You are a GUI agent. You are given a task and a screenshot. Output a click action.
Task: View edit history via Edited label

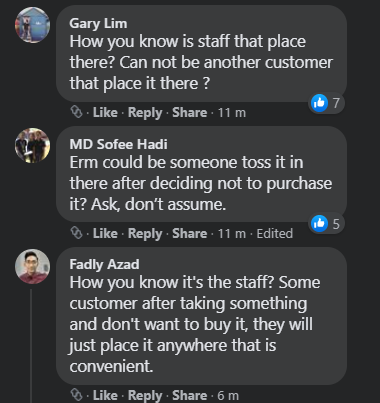(275, 233)
